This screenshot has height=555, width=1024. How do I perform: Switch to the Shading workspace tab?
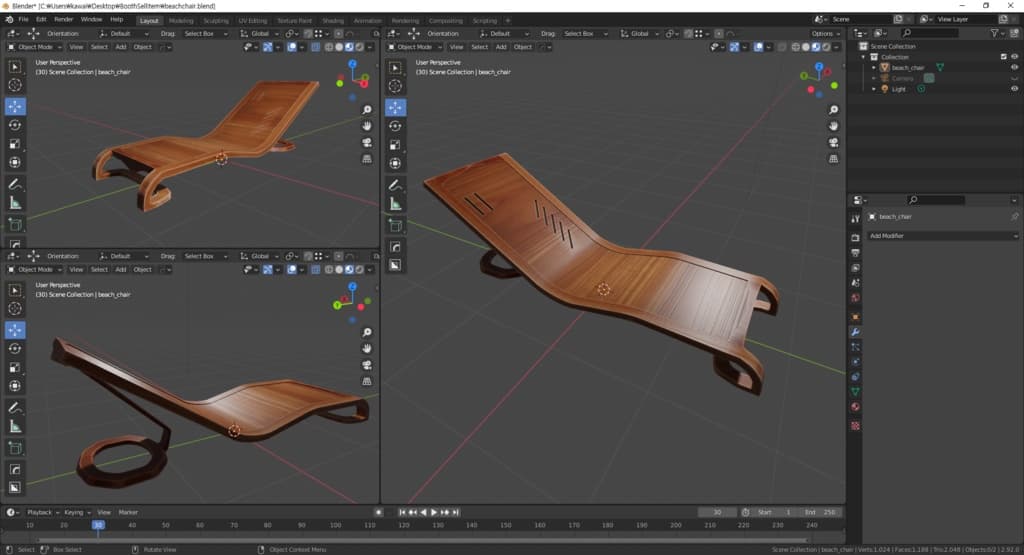(332, 20)
